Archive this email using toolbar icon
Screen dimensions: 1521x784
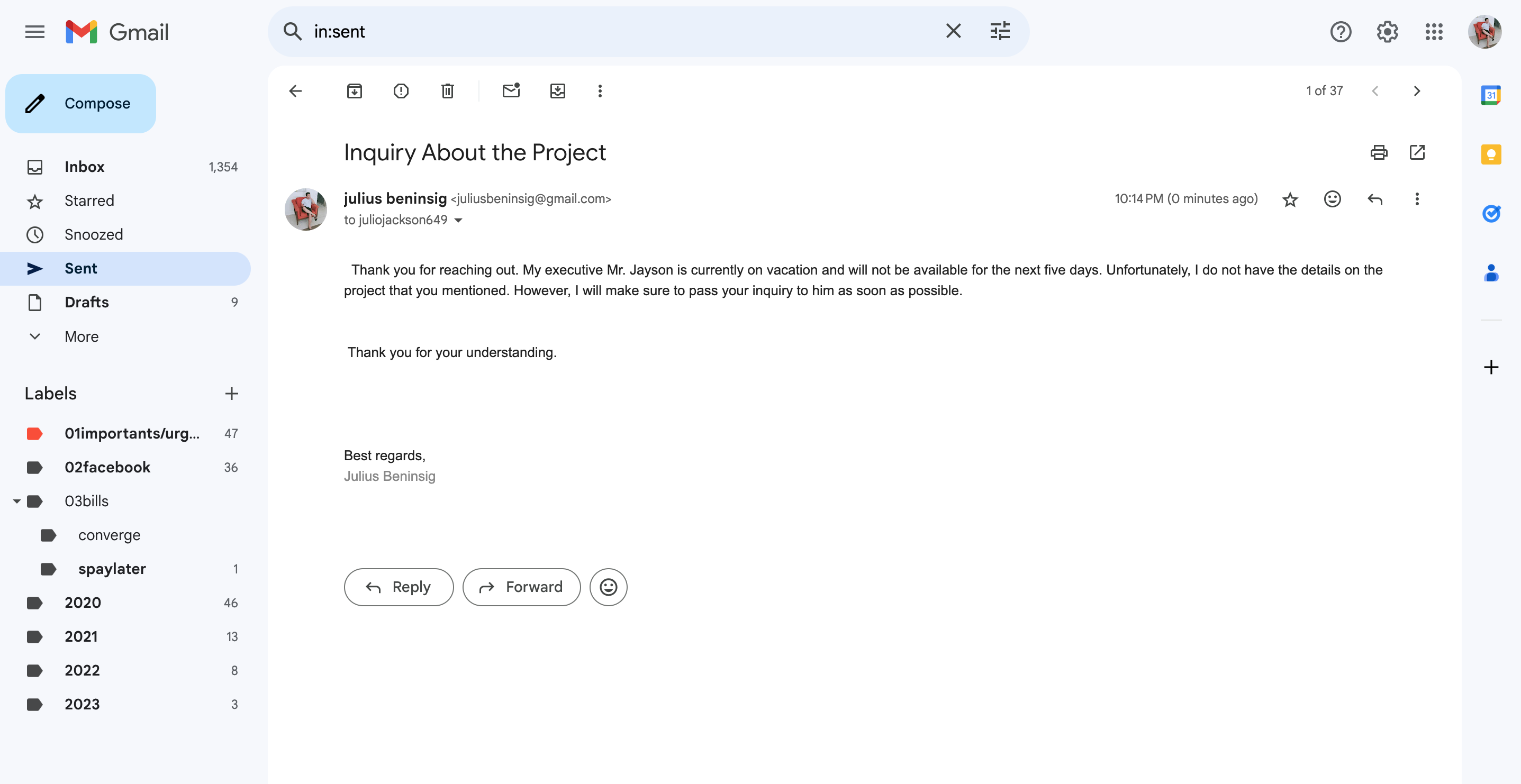354,91
